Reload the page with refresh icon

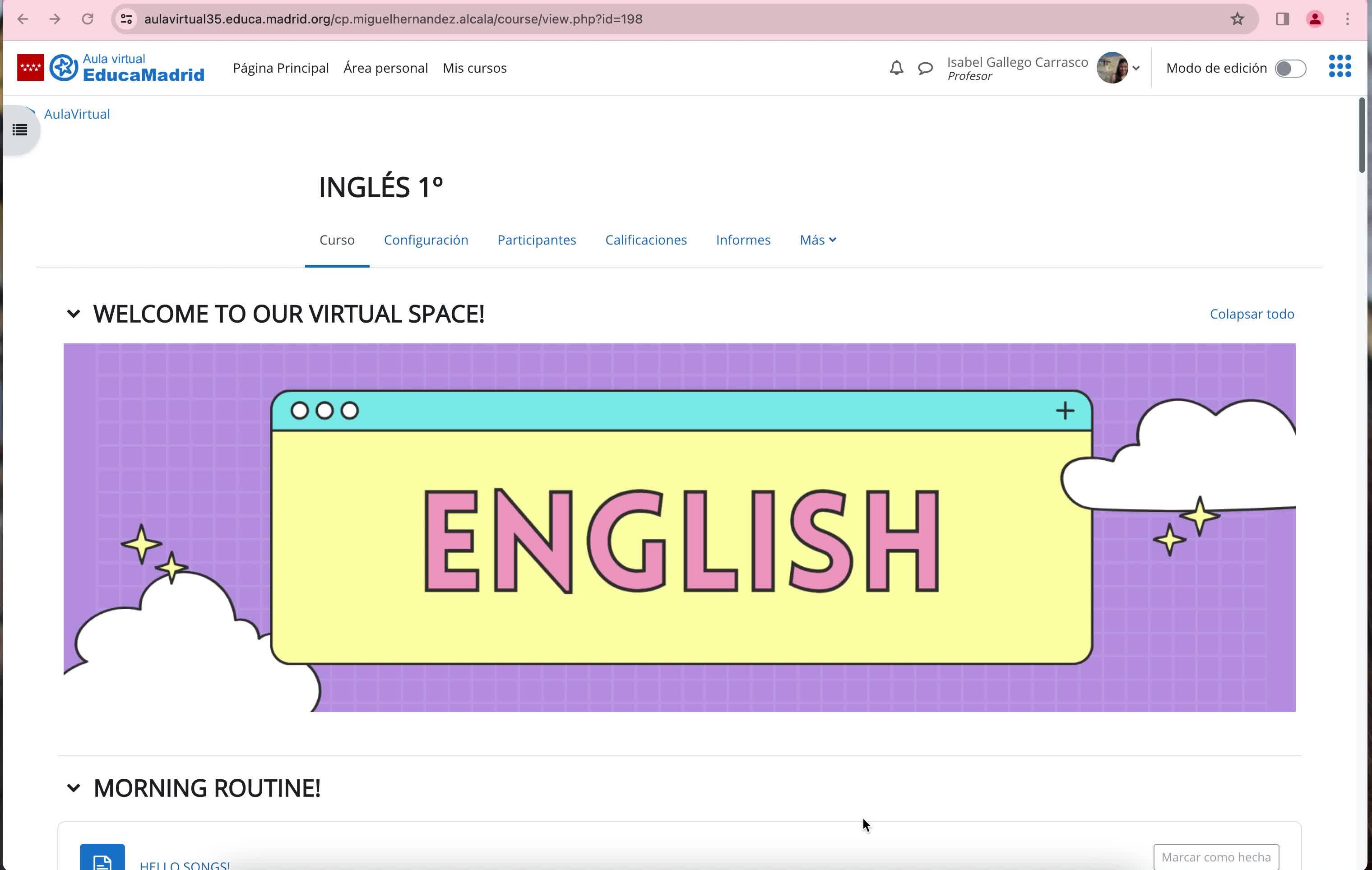click(87, 19)
